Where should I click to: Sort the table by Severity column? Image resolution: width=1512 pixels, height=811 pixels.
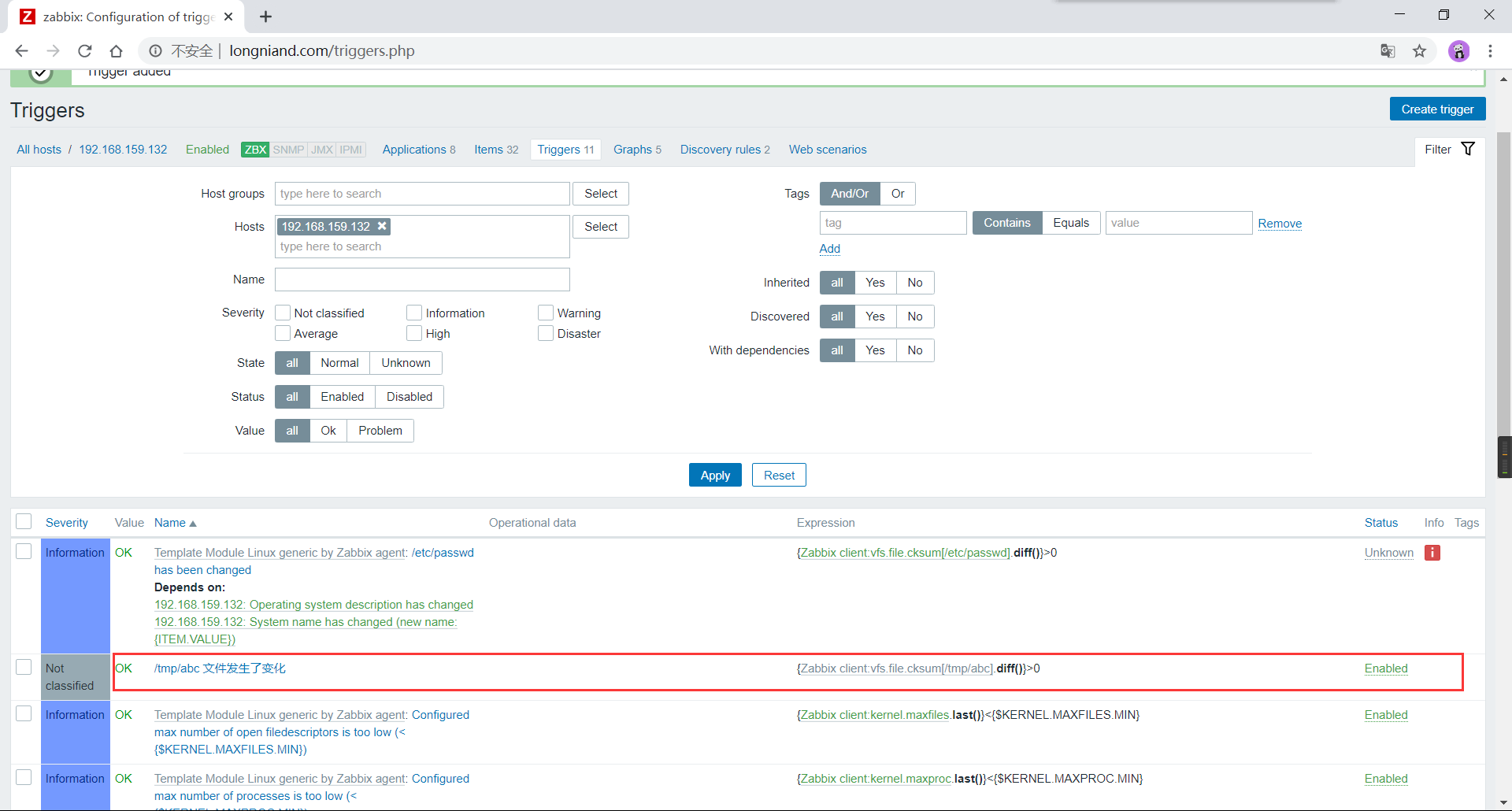(67, 523)
